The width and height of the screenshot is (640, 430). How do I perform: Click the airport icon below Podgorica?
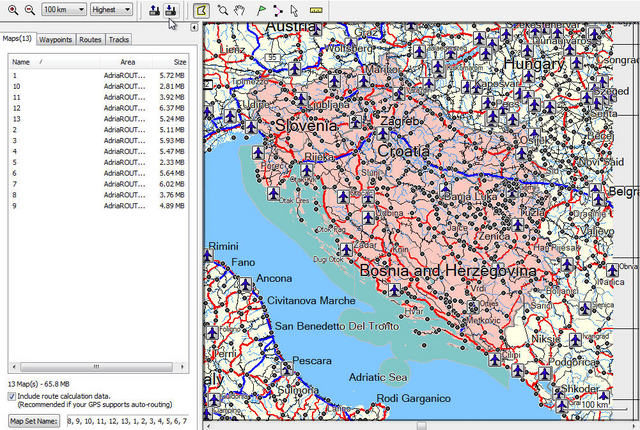(x=545, y=373)
